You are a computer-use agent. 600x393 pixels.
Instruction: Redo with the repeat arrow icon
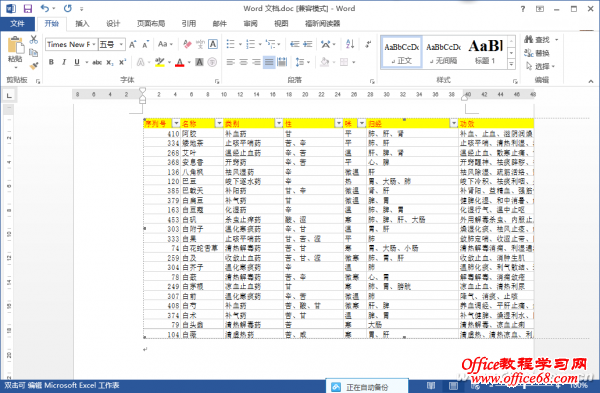(x=68, y=8)
